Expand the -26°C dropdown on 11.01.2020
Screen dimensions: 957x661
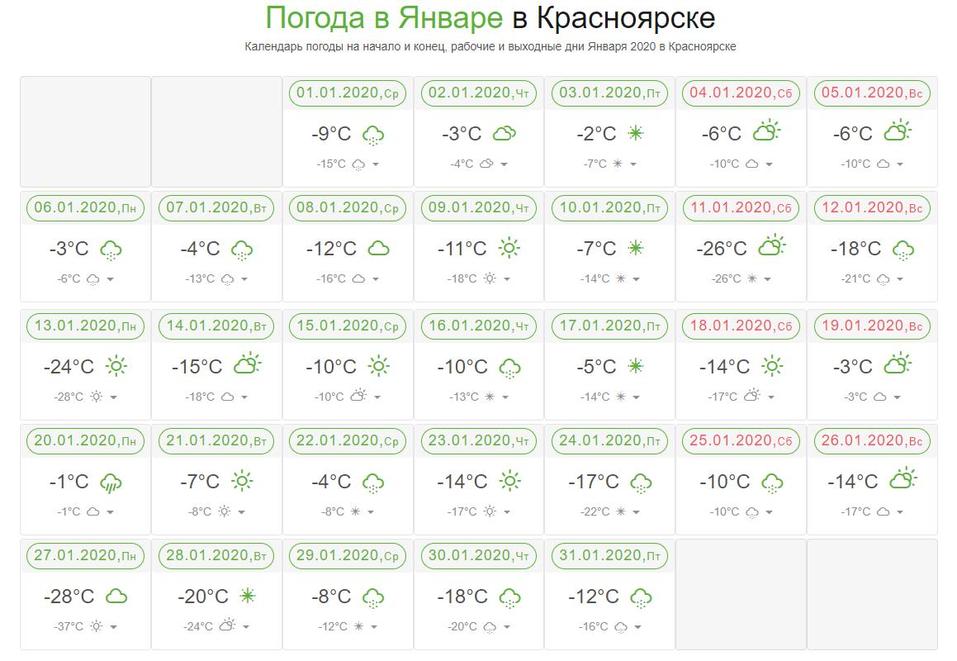tap(768, 279)
